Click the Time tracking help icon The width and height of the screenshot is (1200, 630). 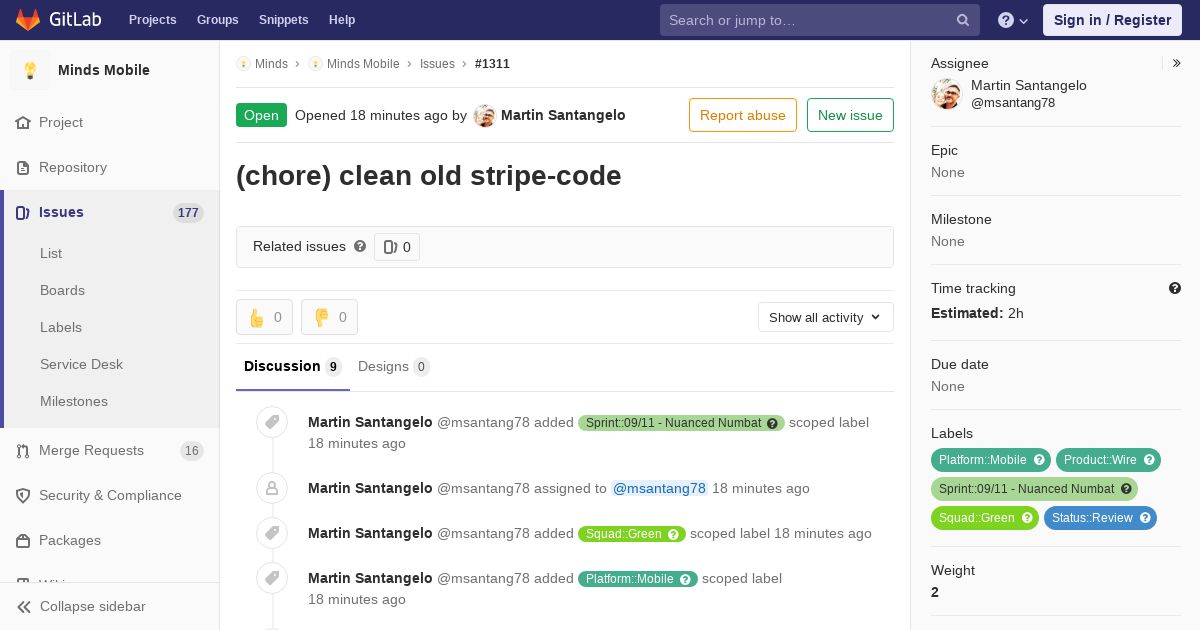(1175, 288)
